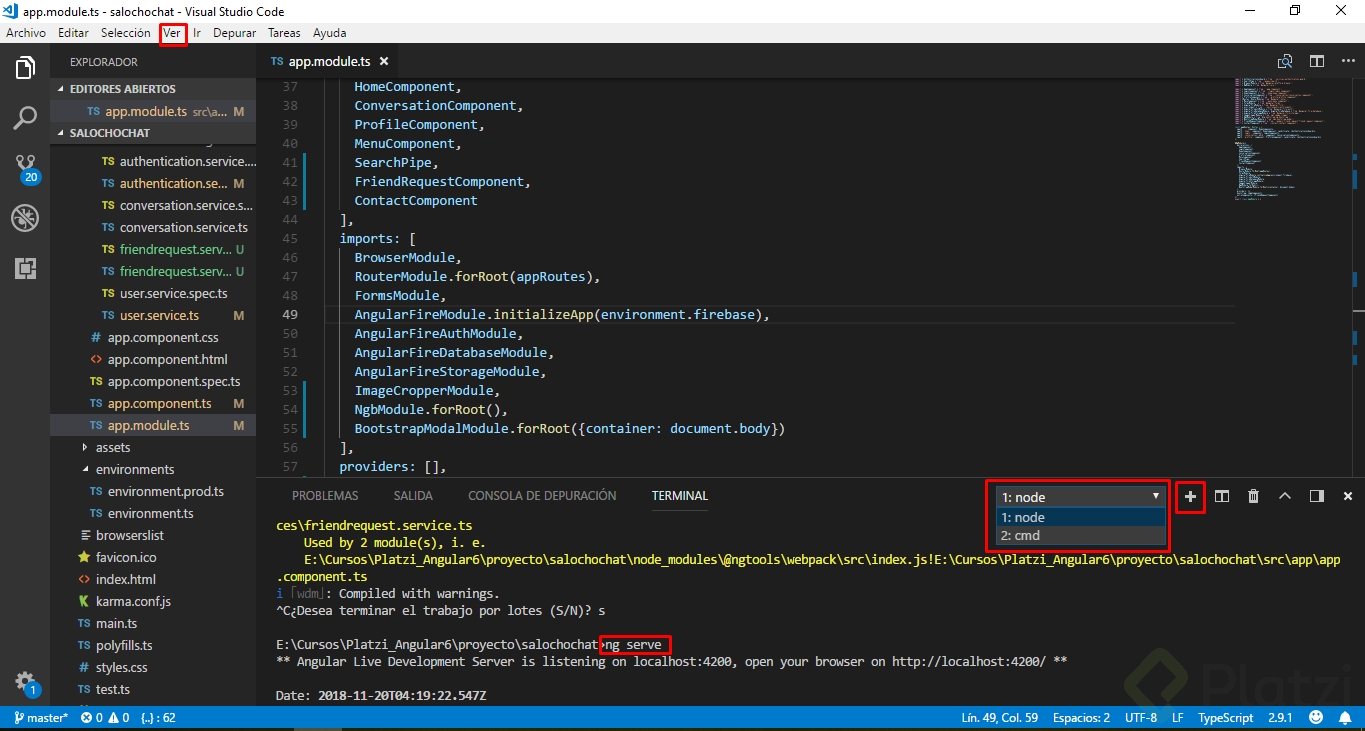Viewport: 1365px width, 731px height.
Task: Send feedback via the smiley icon
Action: [x=1316, y=717]
